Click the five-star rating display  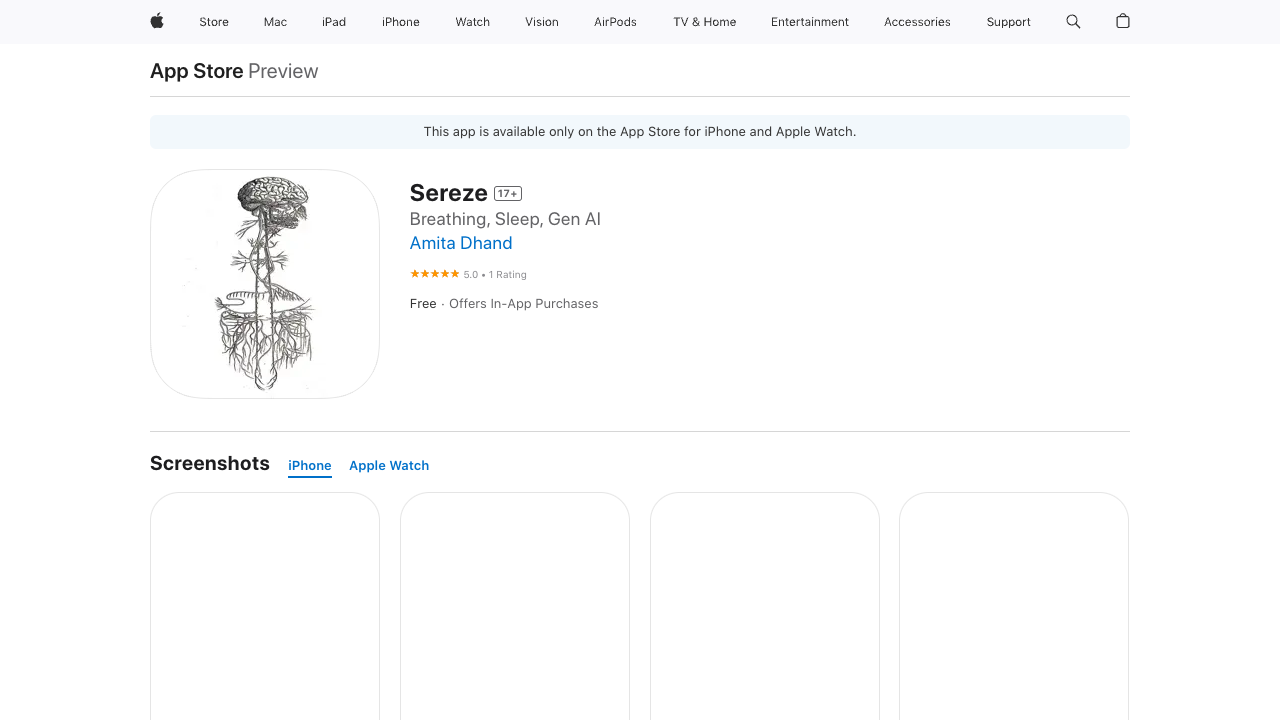pos(434,273)
